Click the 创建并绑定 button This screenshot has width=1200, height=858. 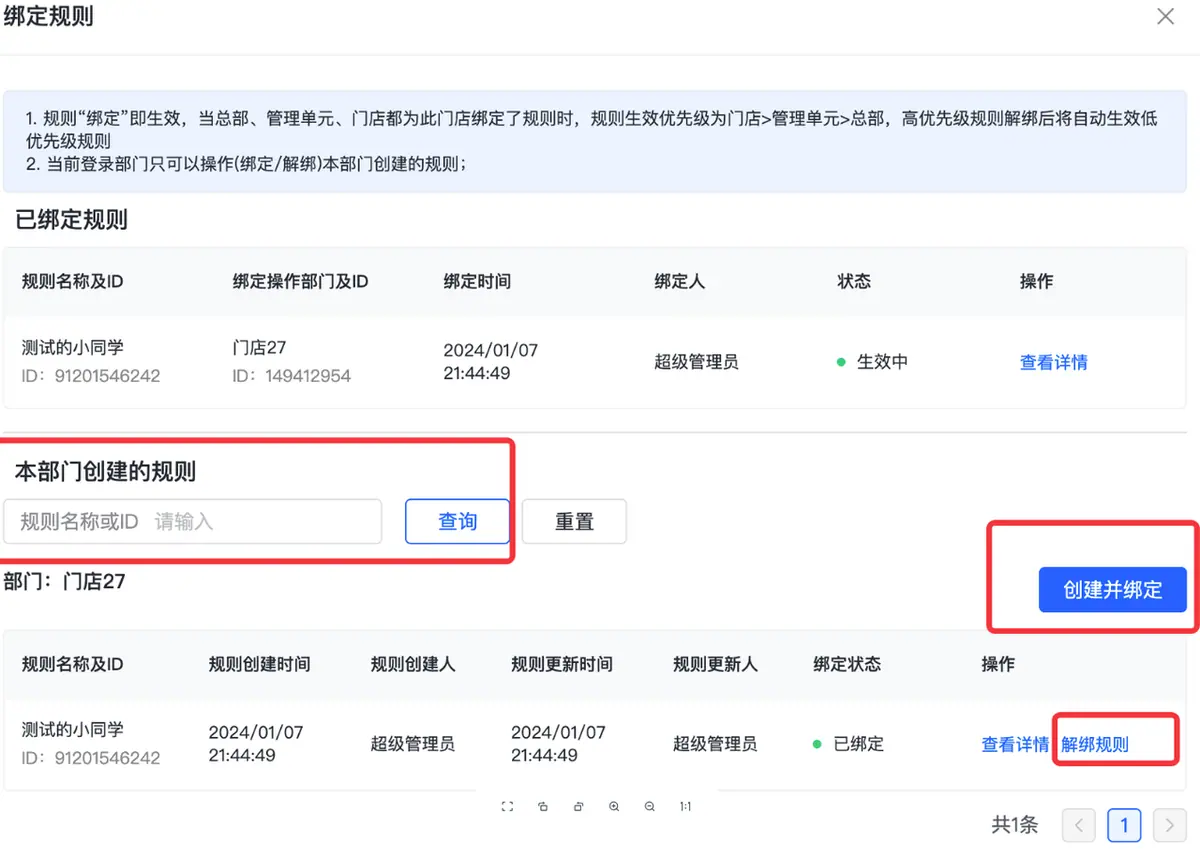click(x=1112, y=590)
